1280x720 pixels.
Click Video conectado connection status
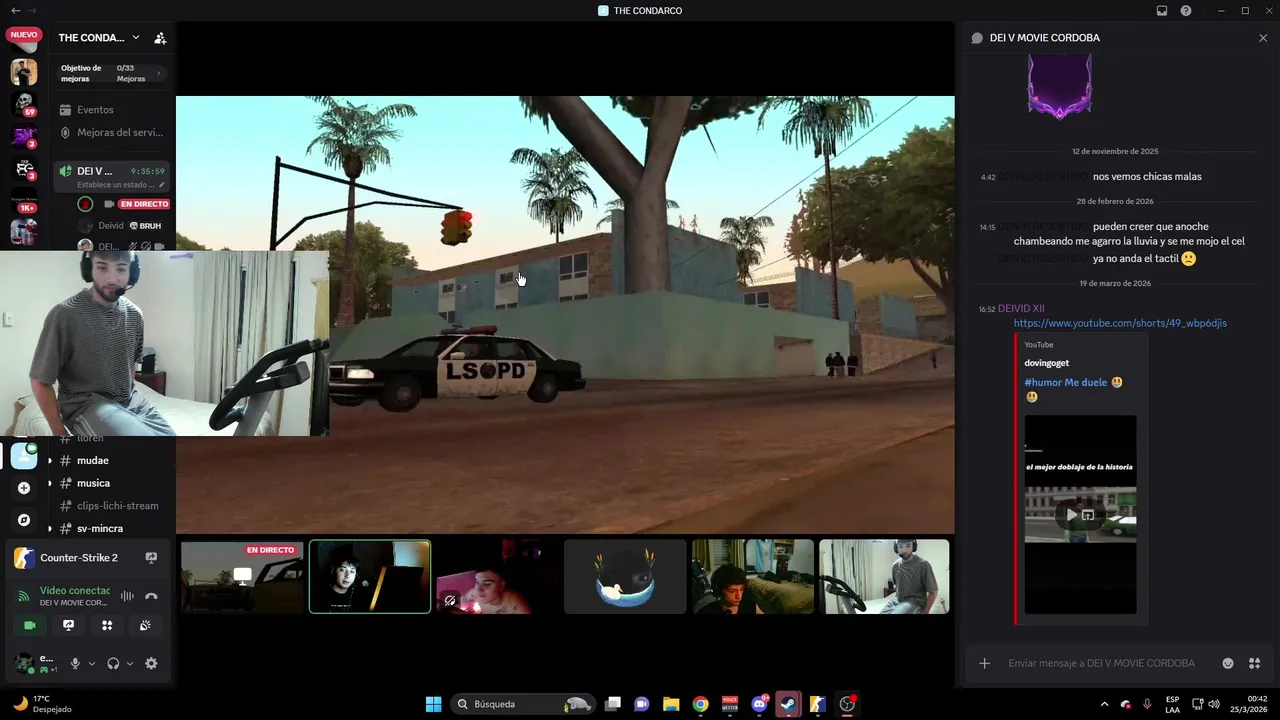tap(74, 591)
